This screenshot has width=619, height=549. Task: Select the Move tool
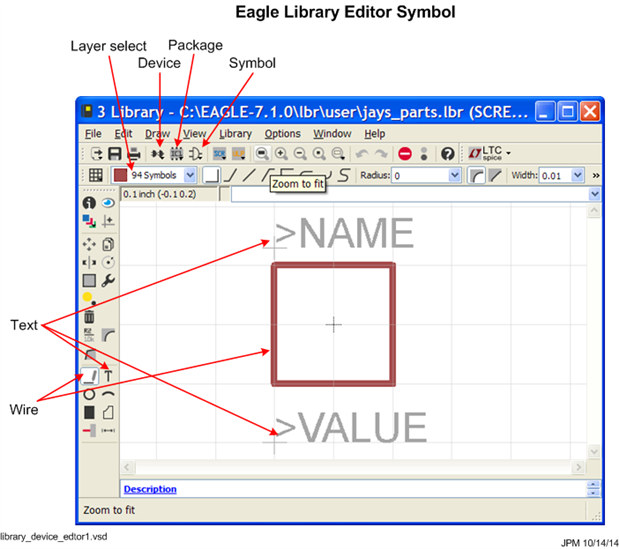coord(89,244)
